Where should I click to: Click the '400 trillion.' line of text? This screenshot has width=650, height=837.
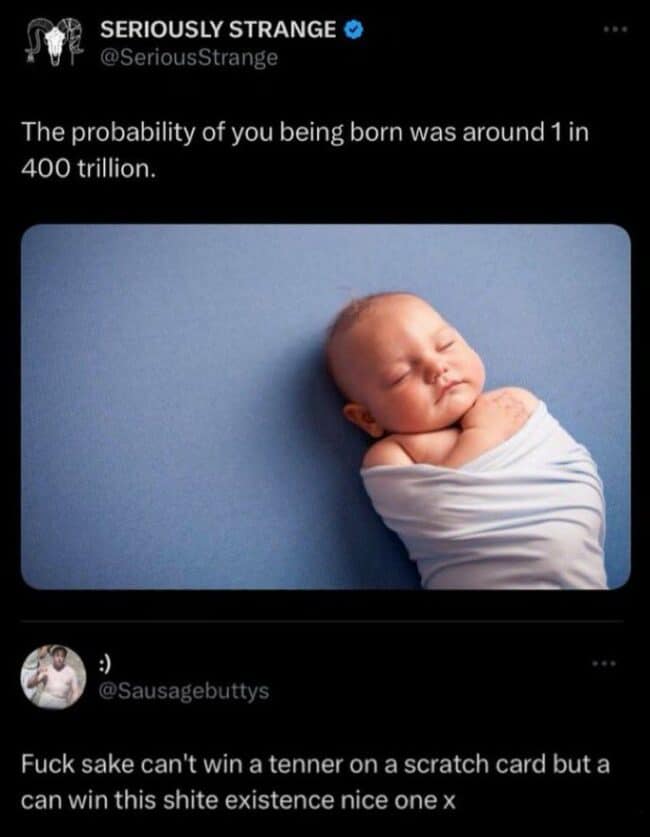(89, 169)
